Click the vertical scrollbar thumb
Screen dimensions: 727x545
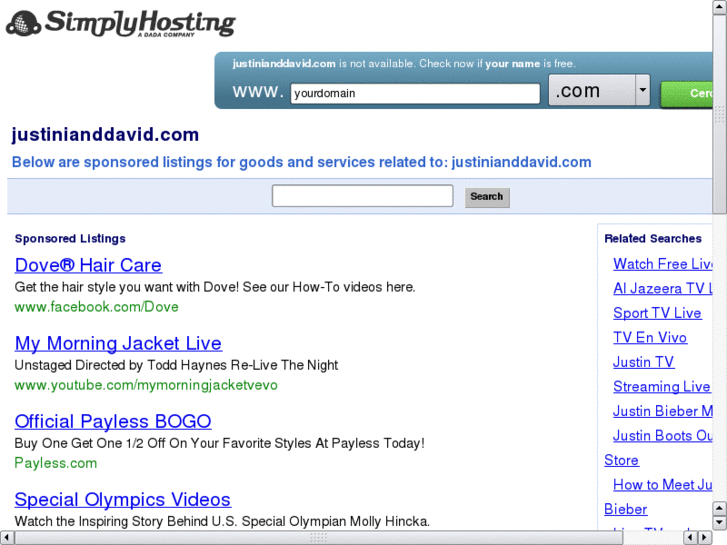tap(720, 114)
